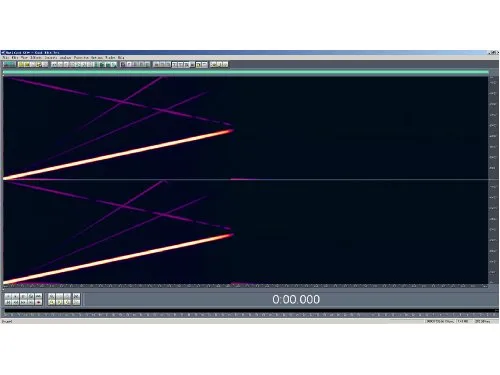
Task: Open the Edit menu
Action: (x=15, y=57)
